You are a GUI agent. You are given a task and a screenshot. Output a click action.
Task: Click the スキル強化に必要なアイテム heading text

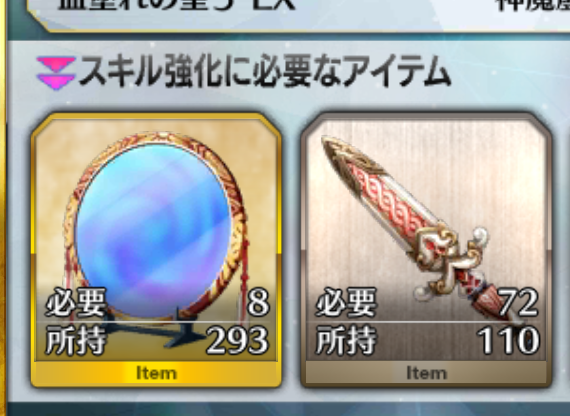coord(264,72)
